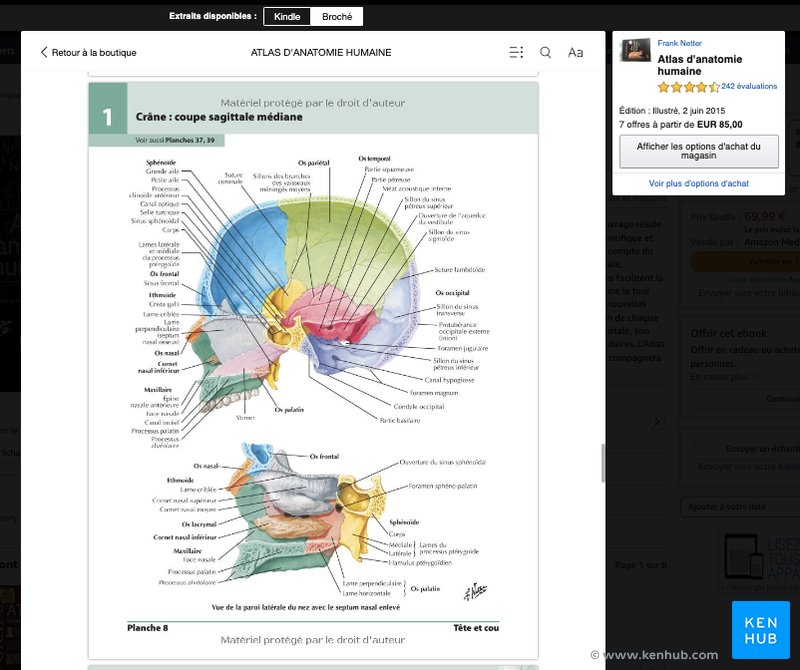Click Afficher les options d'achat du magasin
800x670 pixels.
tap(698, 151)
